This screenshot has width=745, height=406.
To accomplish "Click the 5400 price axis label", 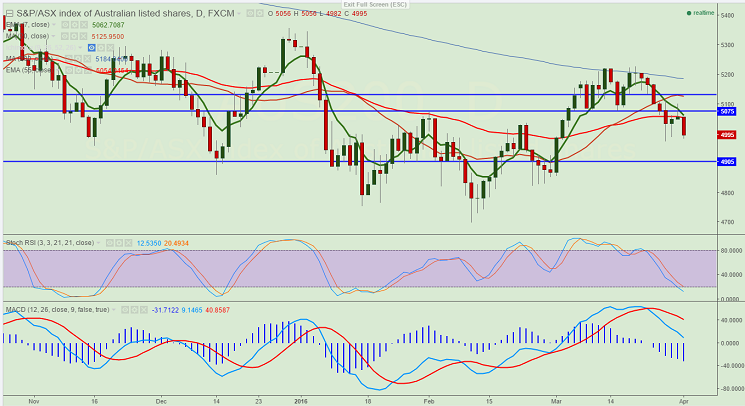I will click(x=727, y=16).
